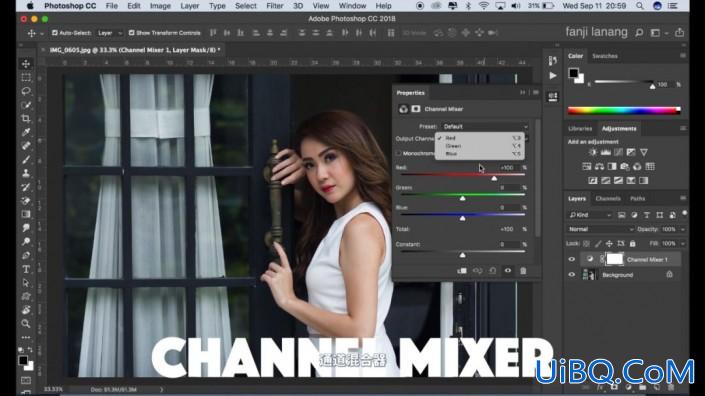Select the History Brush tool
This screenshot has height=396, width=705.
26,187
